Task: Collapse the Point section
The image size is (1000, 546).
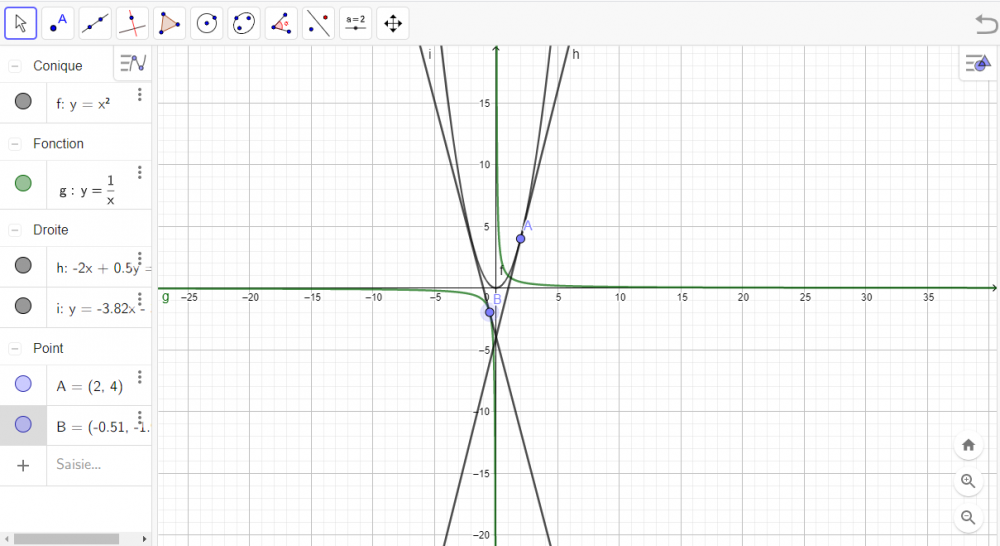Action: pos(15,348)
